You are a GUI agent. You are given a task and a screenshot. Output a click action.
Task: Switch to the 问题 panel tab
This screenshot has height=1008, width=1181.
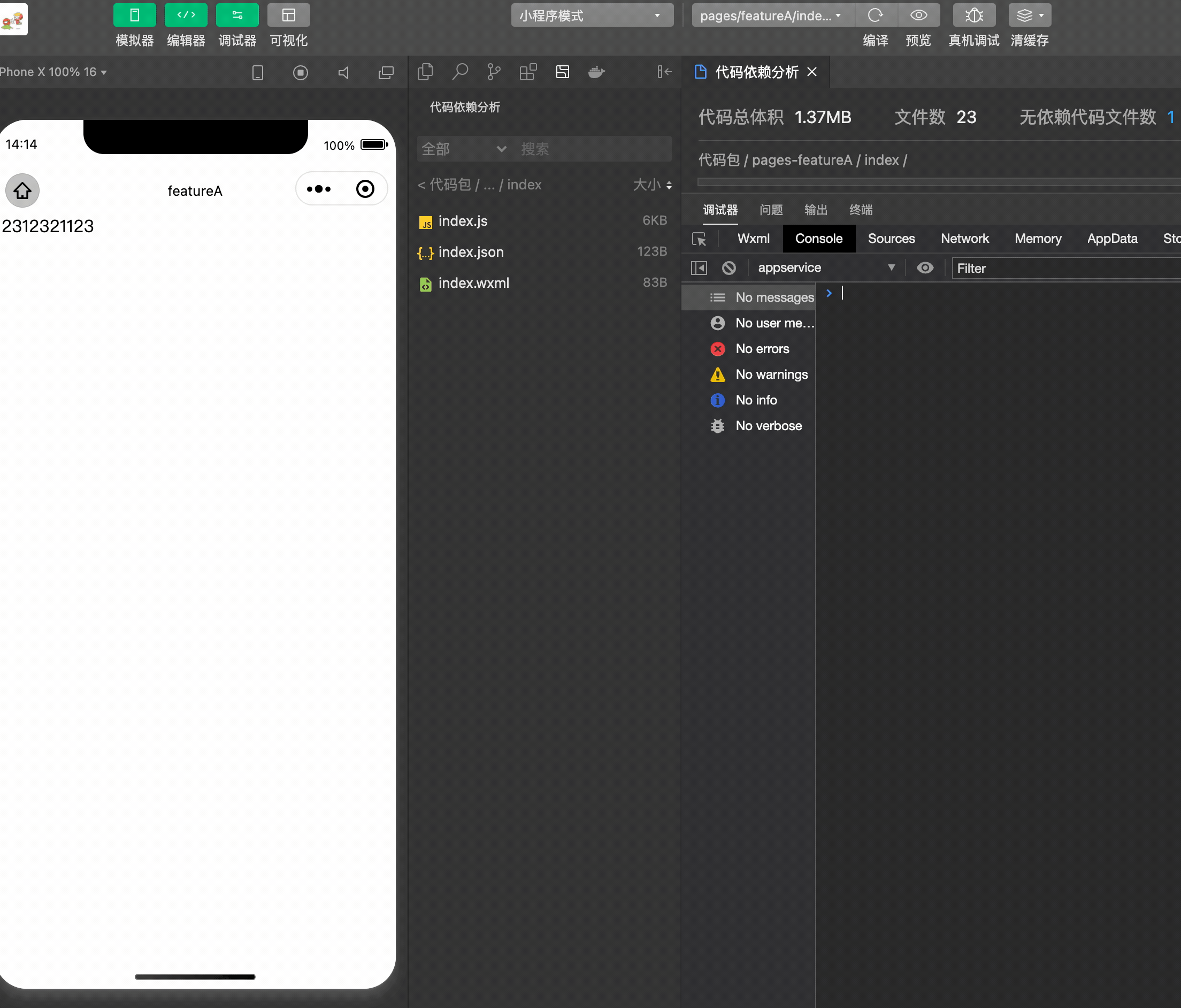click(771, 210)
